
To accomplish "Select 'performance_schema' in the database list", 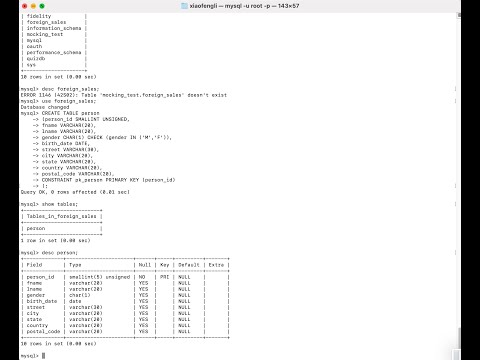I will point(54,52).
